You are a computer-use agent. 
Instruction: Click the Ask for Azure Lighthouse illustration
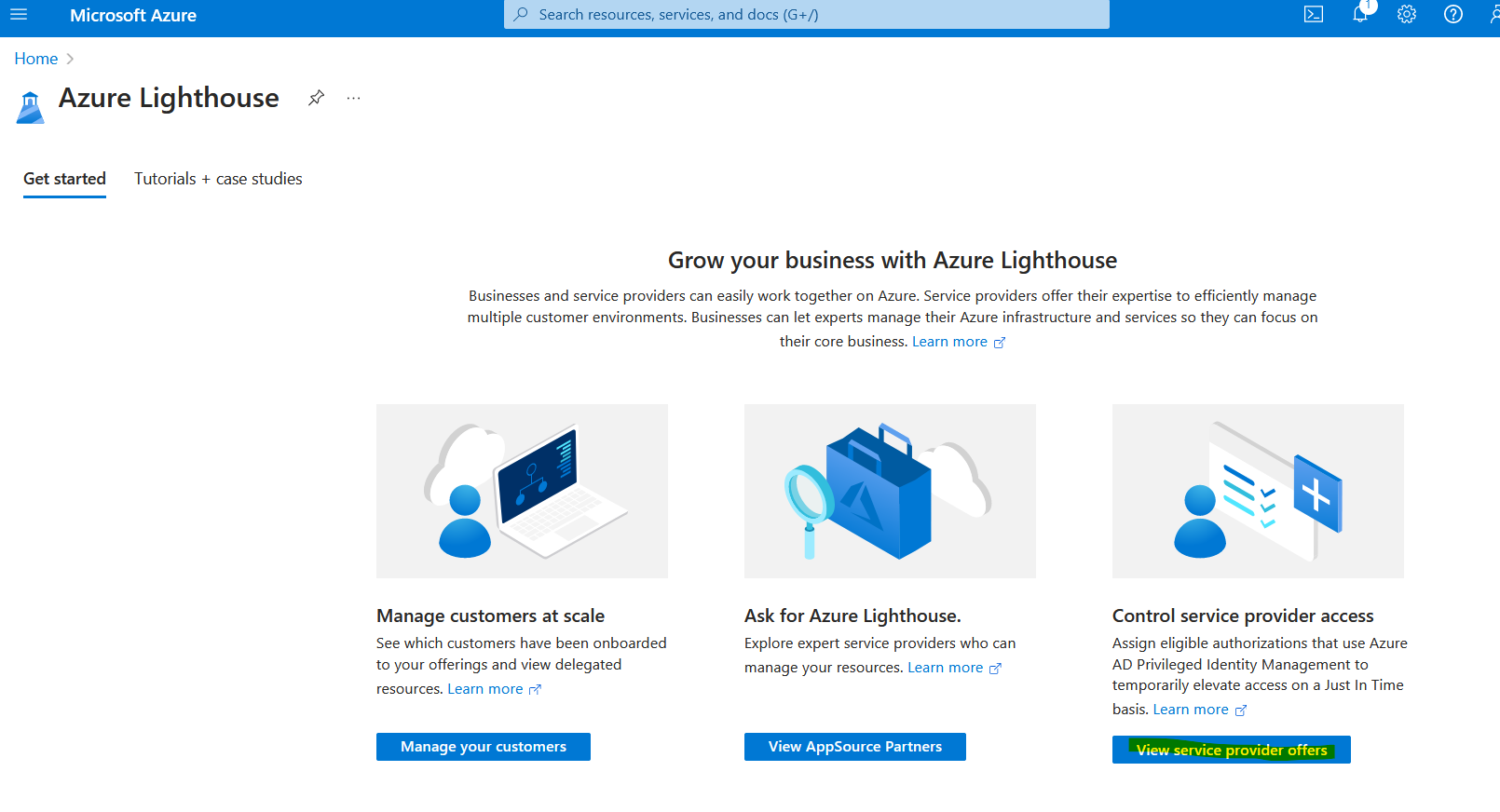(x=889, y=491)
